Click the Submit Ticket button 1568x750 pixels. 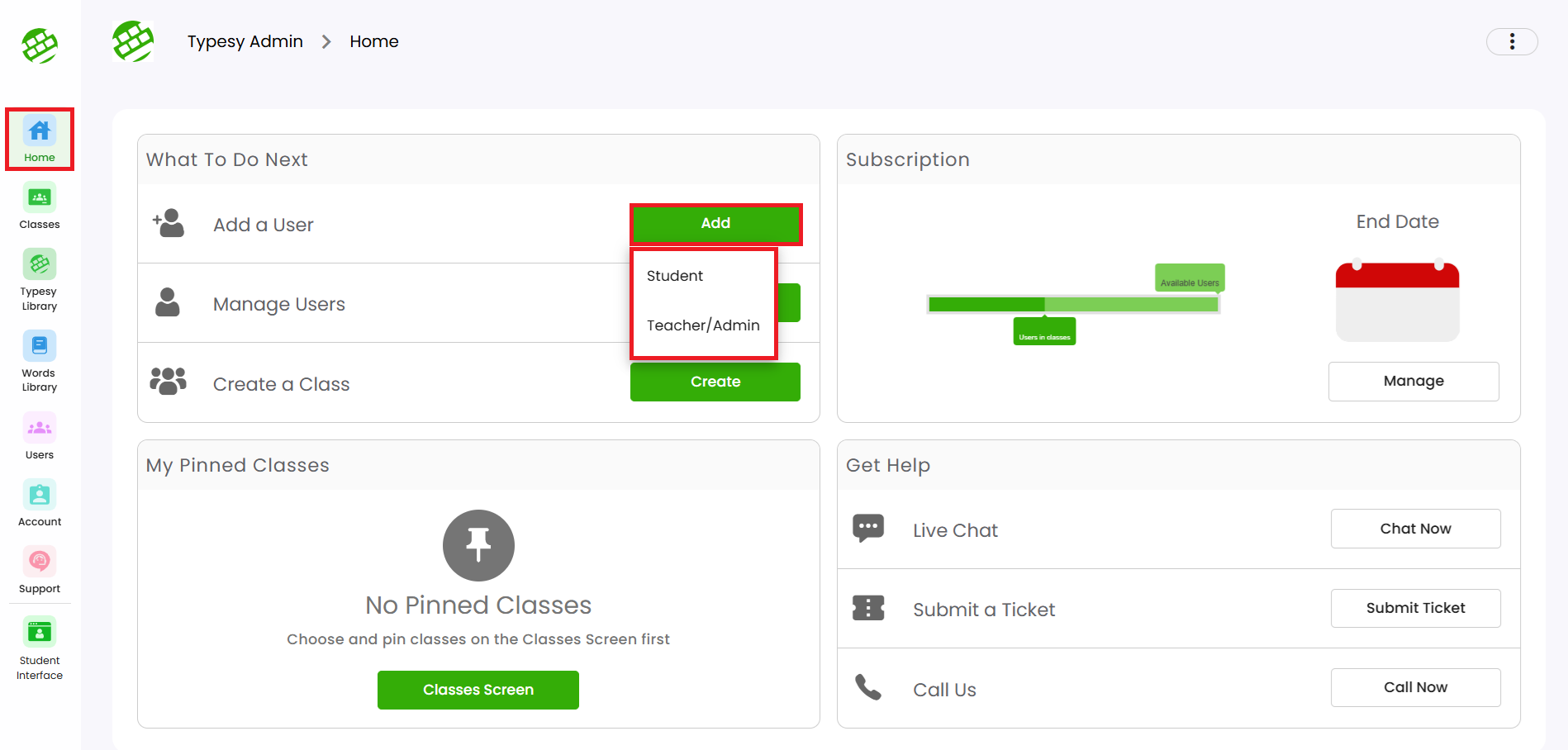1414,608
